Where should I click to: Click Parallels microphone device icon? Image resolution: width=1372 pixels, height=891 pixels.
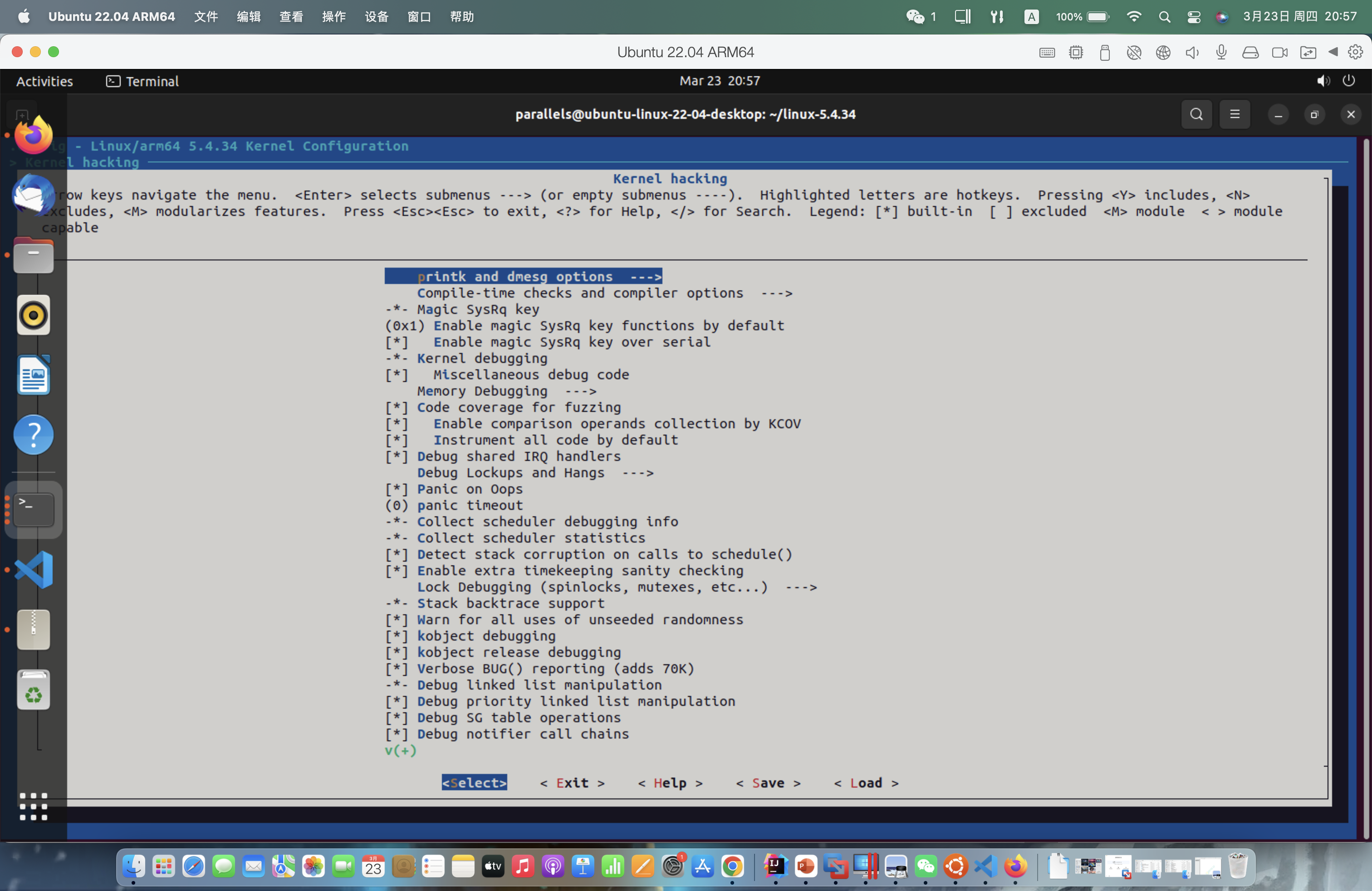[1221, 53]
